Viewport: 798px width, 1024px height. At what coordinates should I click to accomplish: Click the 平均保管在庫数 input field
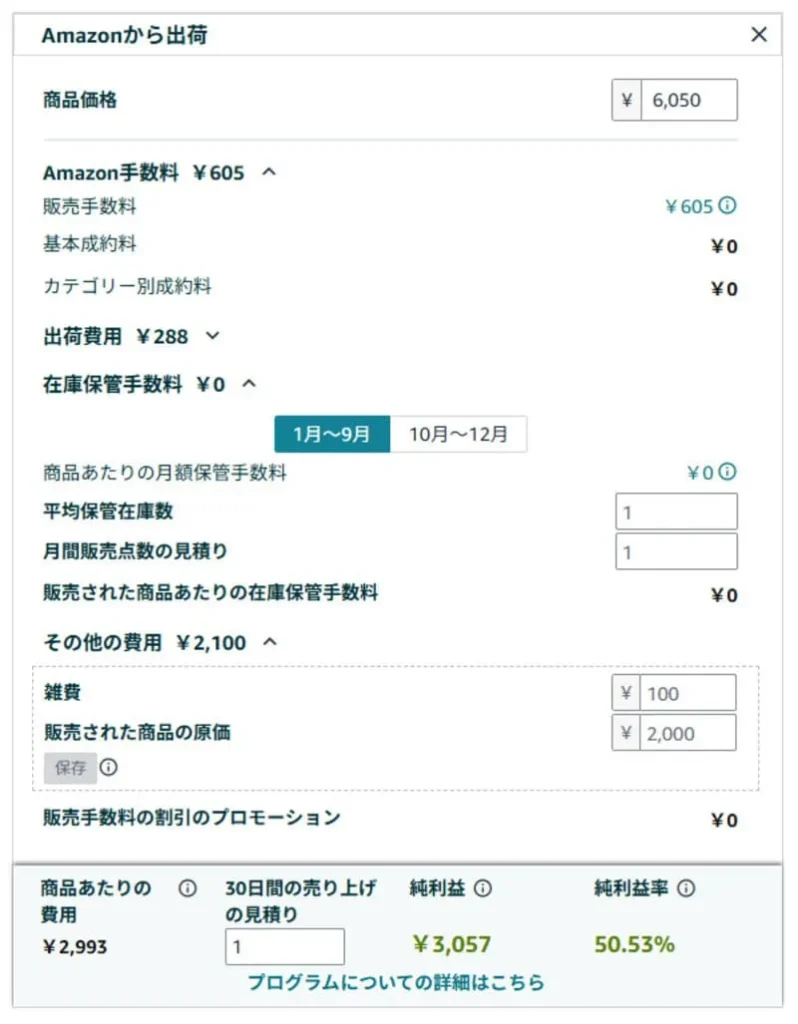click(x=677, y=511)
